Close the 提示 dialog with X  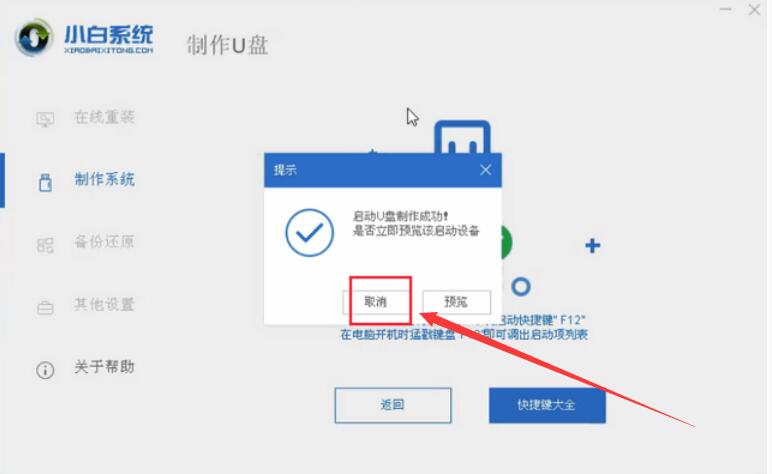tap(485, 170)
